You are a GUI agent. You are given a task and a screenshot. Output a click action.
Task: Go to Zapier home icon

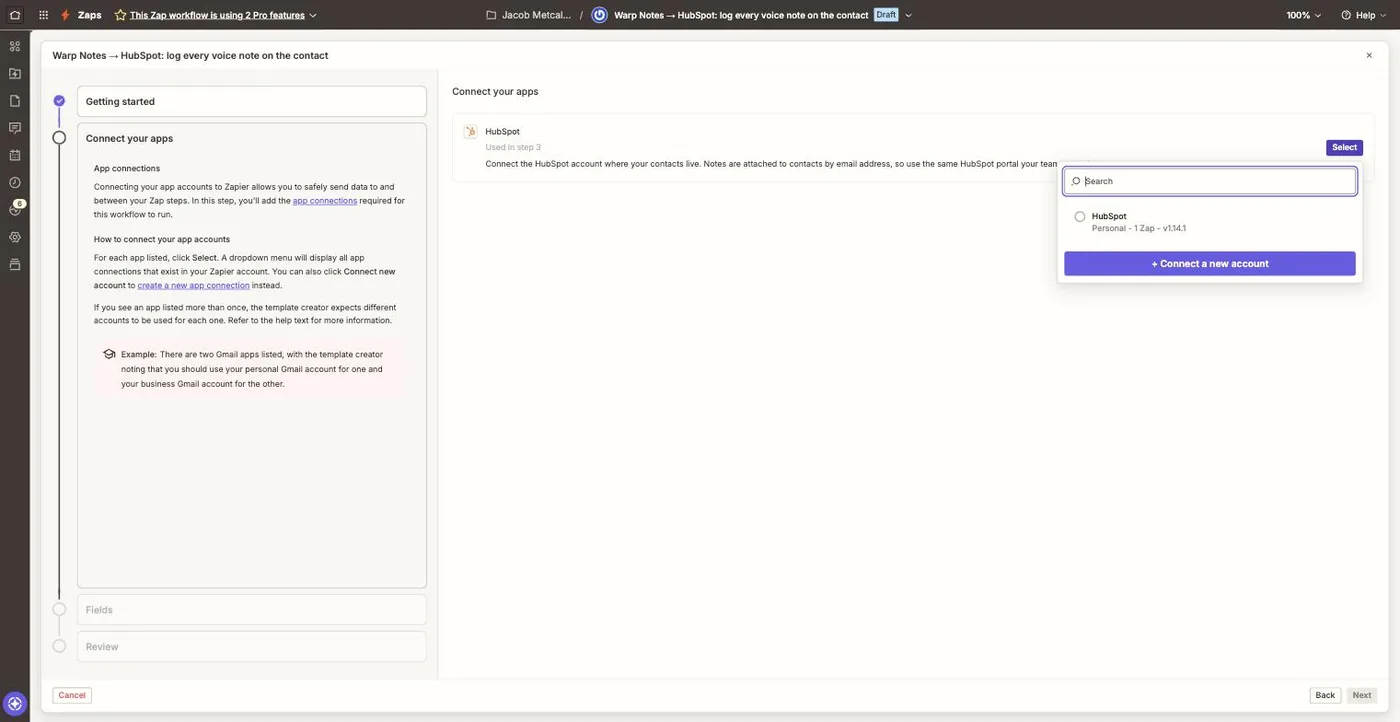click(15, 15)
